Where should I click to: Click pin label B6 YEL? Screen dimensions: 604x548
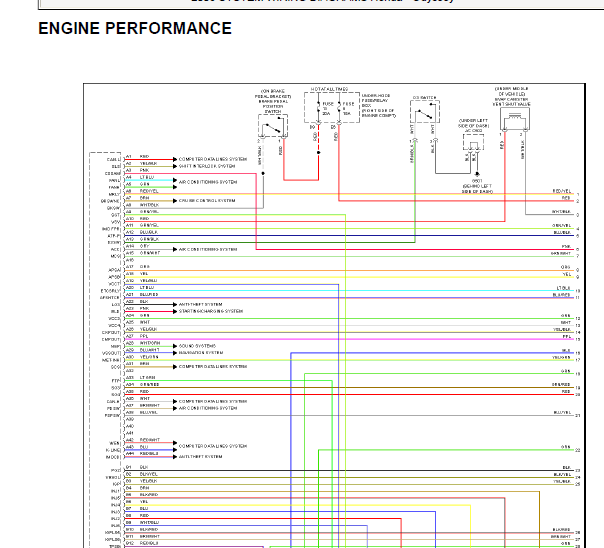coord(137,502)
